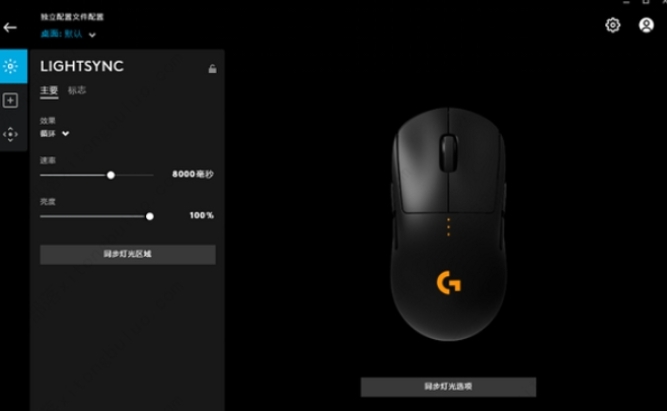Click the mouse scroll wheel in preview
This screenshot has height=411, width=667.
(x=448, y=153)
